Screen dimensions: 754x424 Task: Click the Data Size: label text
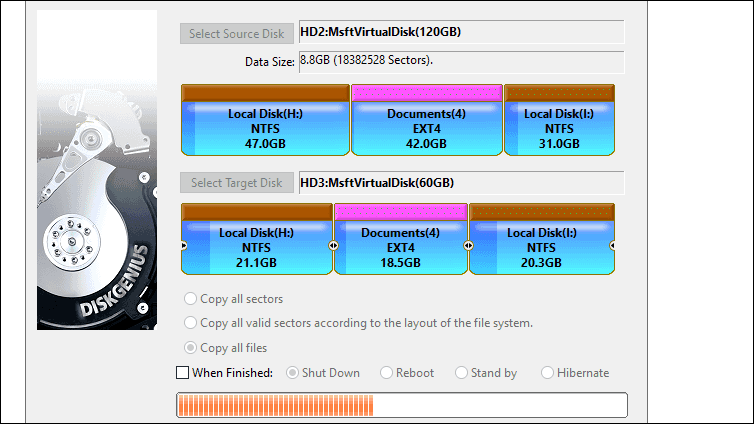(269, 62)
